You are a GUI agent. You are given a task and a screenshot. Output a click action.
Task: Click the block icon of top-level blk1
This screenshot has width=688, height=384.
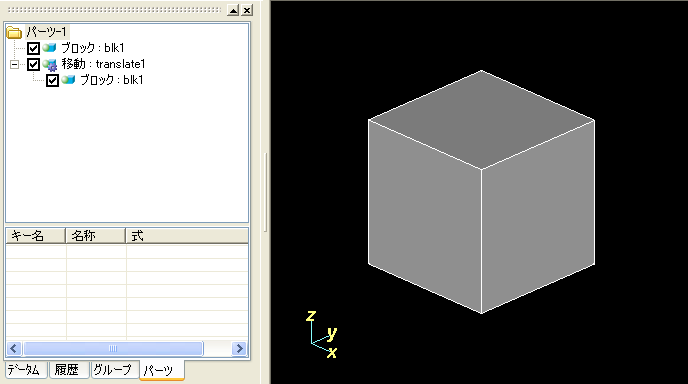(x=50, y=47)
